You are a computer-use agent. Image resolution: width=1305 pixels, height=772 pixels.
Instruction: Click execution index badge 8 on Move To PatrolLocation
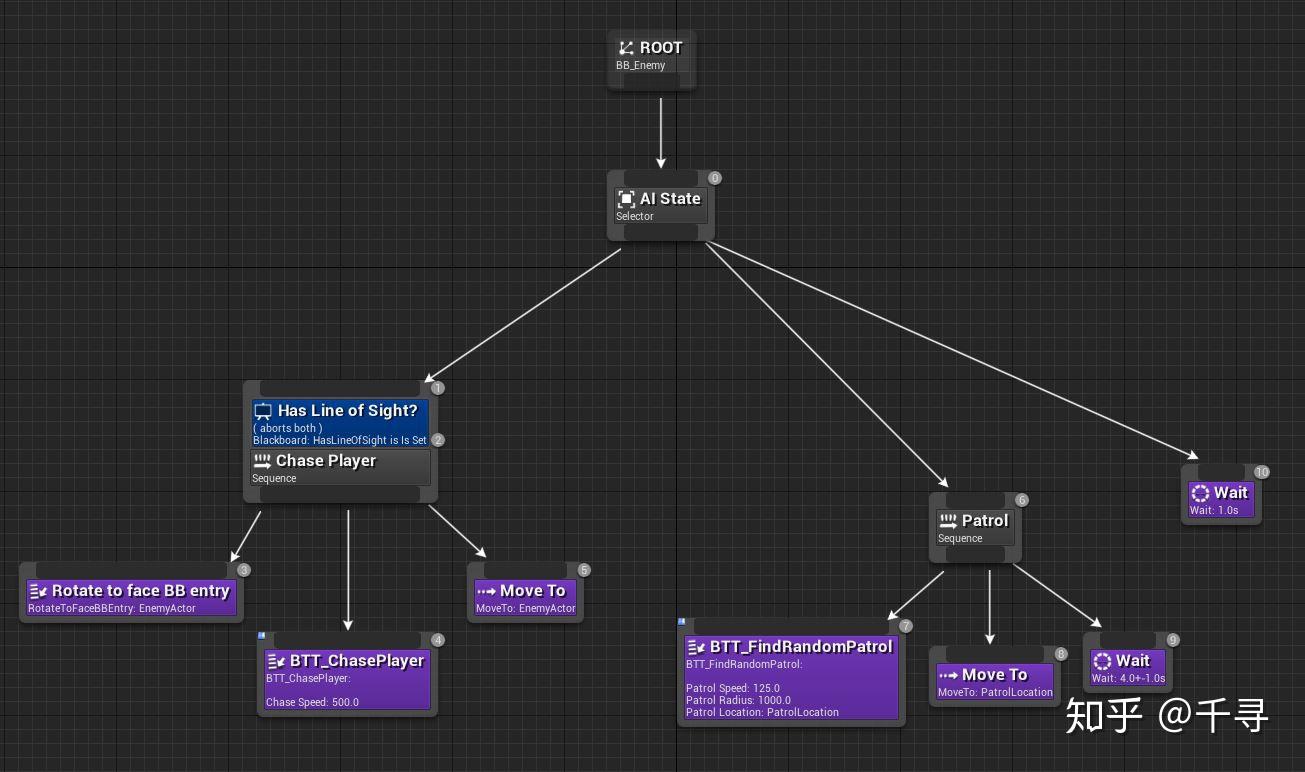[x=1061, y=654]
